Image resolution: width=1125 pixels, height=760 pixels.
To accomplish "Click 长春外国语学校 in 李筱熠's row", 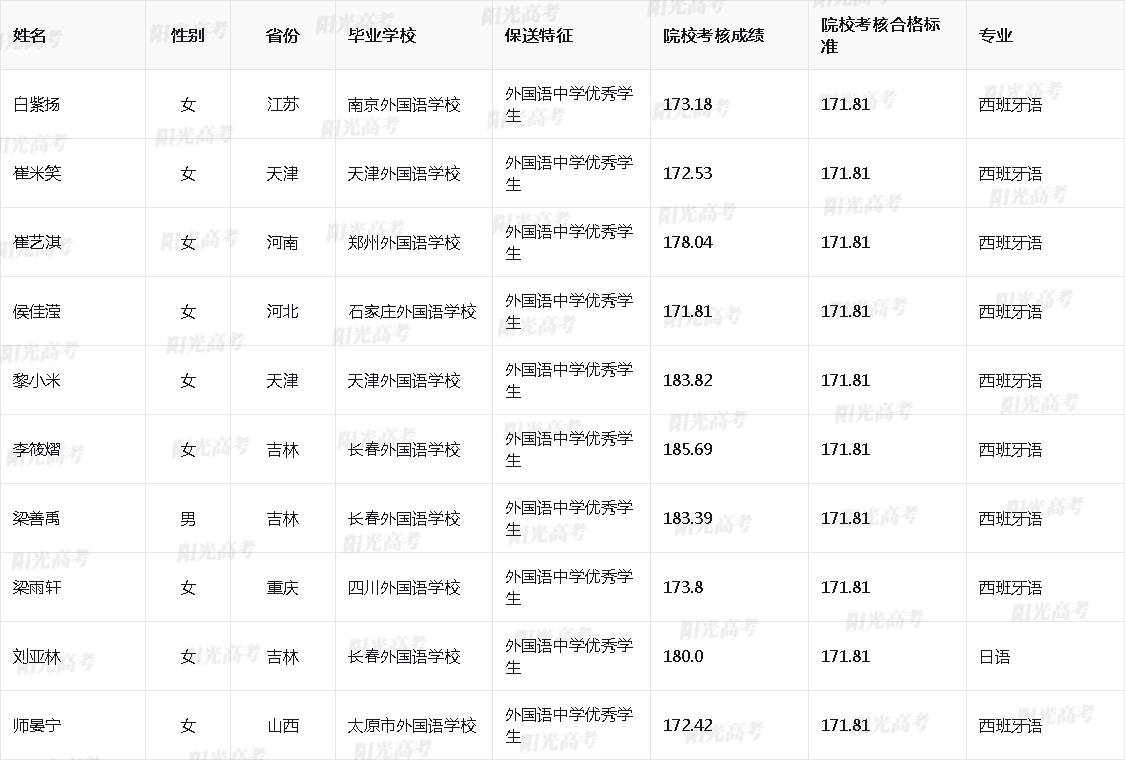I will 404,450.
